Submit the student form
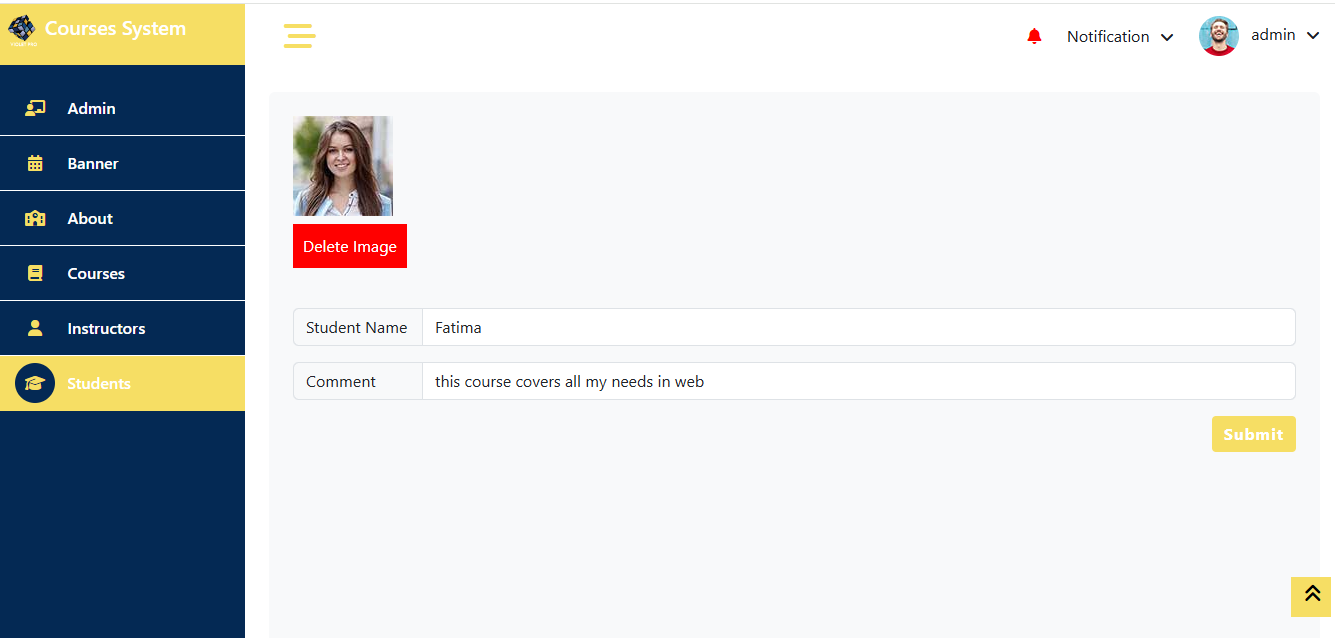This screenshot has width=1335, height=638. tap(1253, 434)
